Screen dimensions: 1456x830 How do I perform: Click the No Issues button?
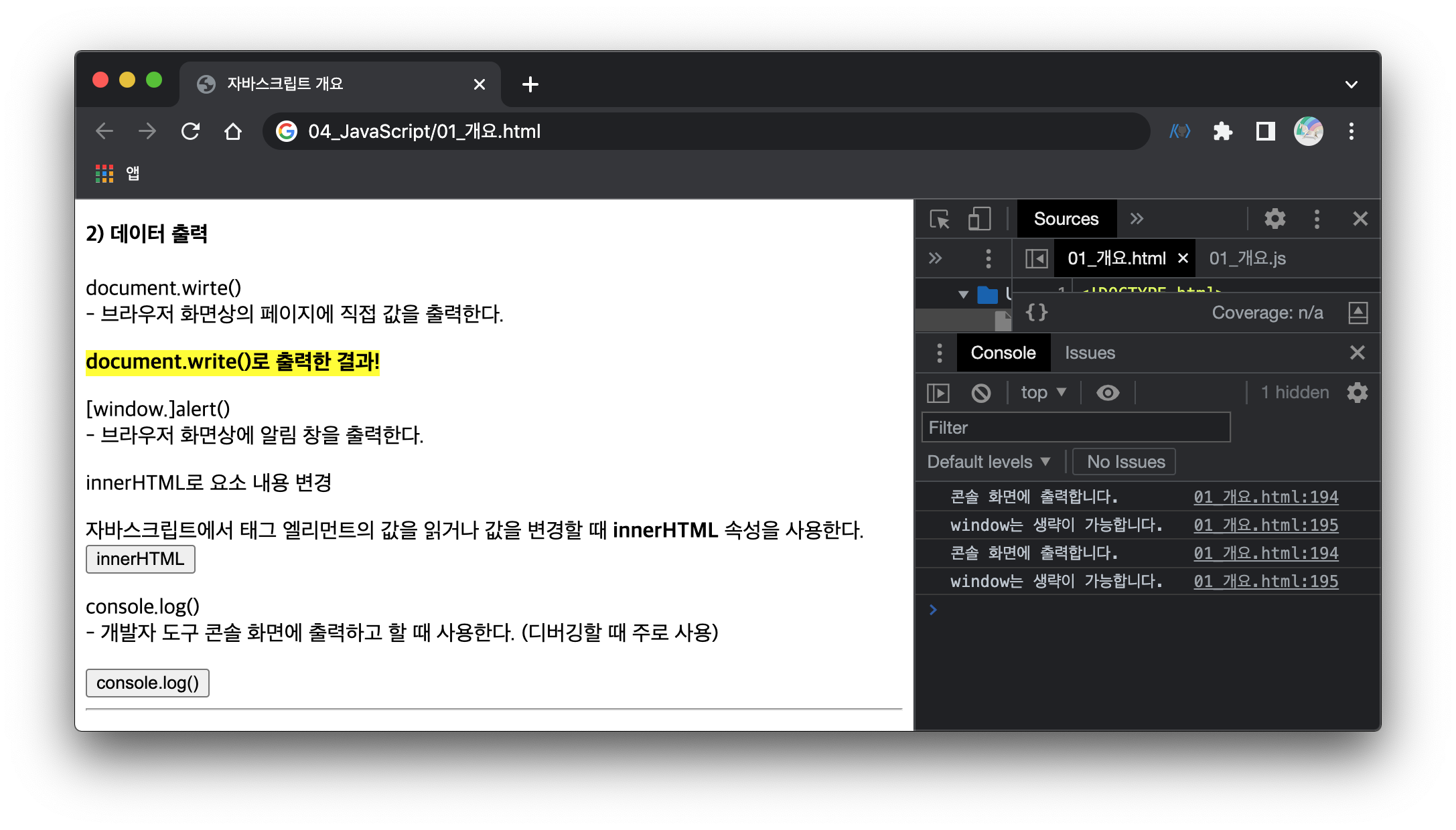tap(1125, 462)
